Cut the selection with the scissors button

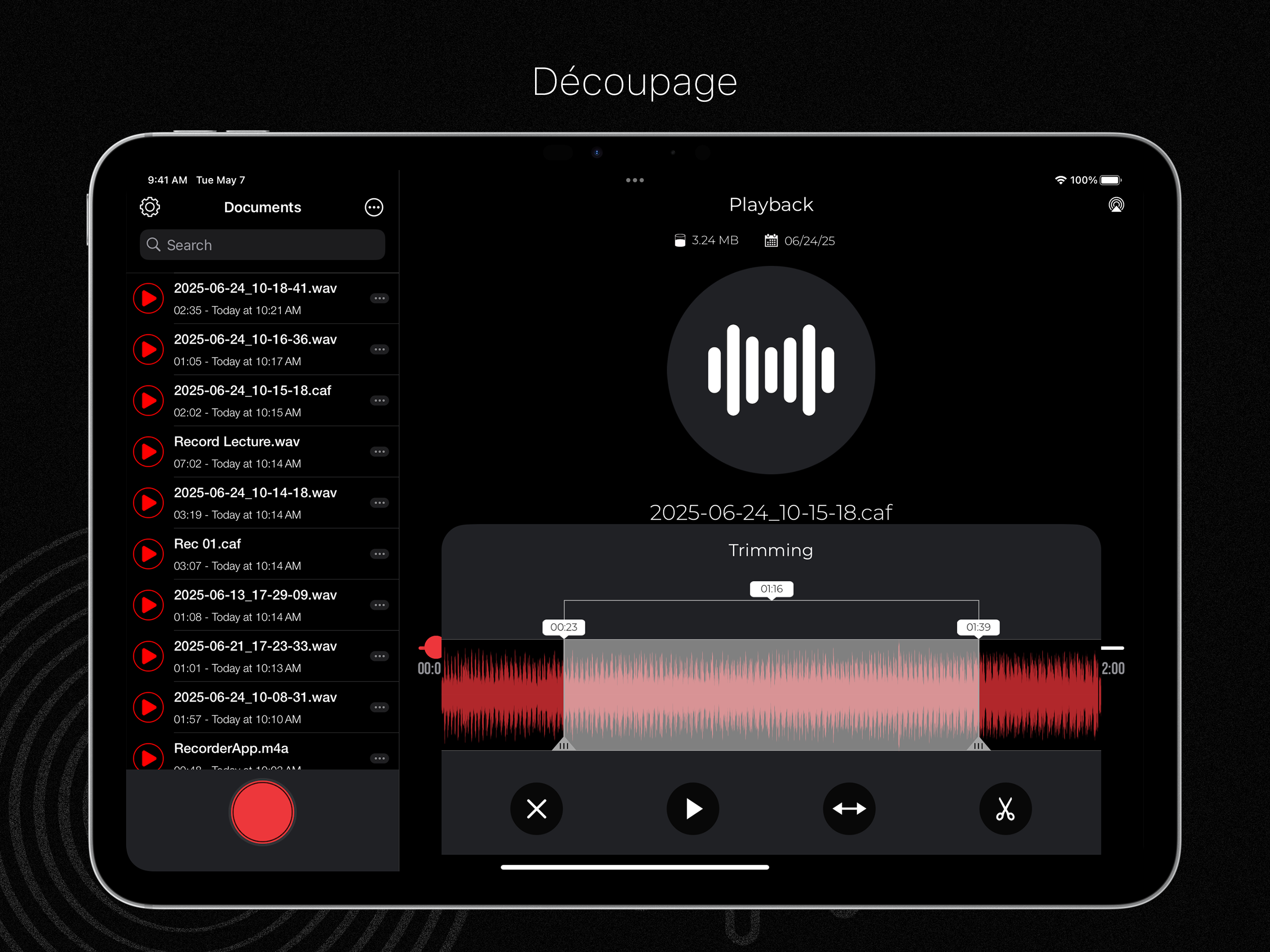click(1005, 809)
